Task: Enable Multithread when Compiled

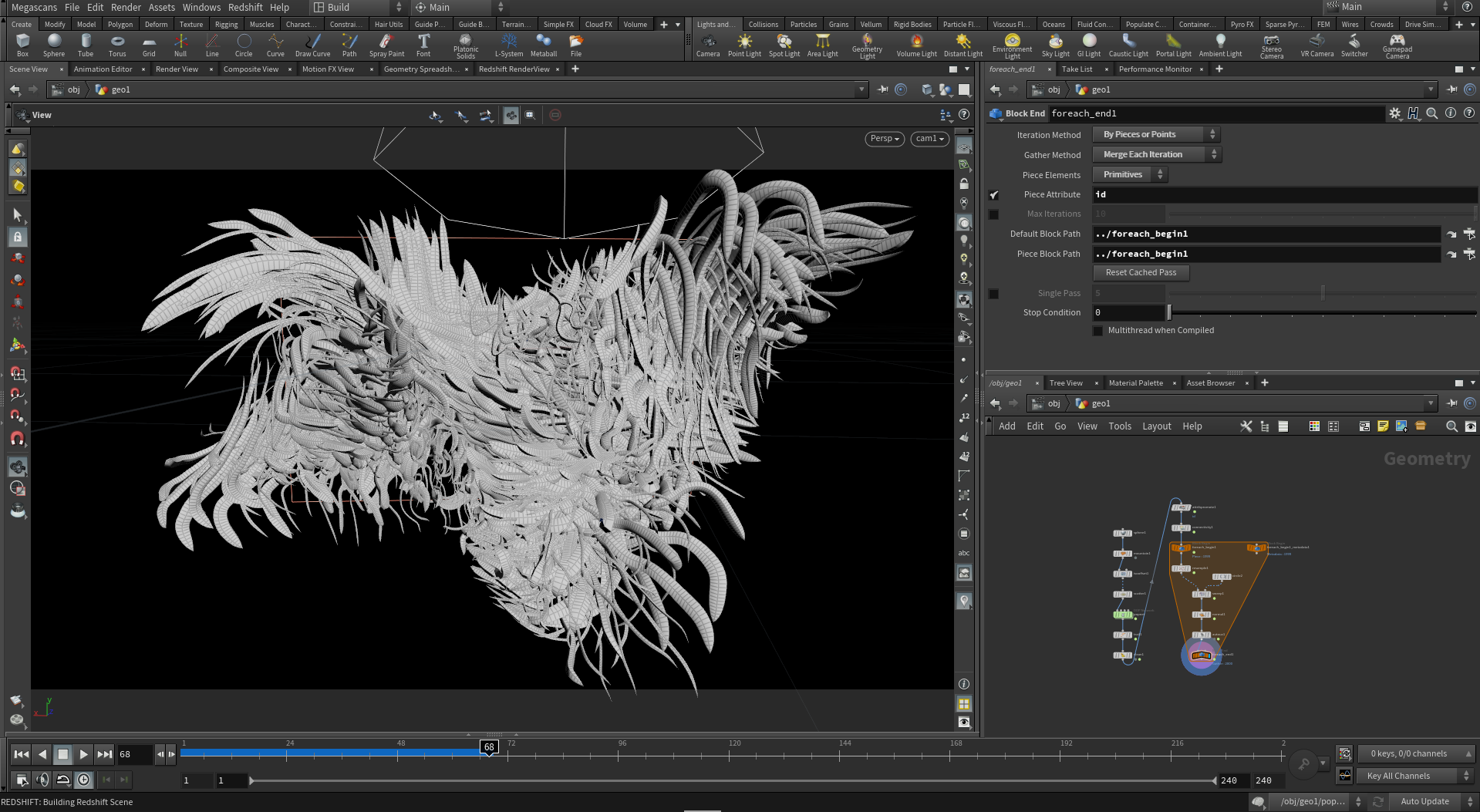Action: click(x=1097, y=331)
